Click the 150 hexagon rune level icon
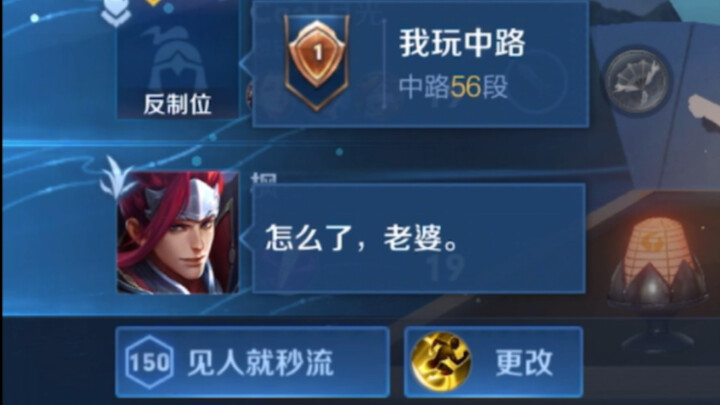Screen dimensions: 720x405 coord(149,362)
